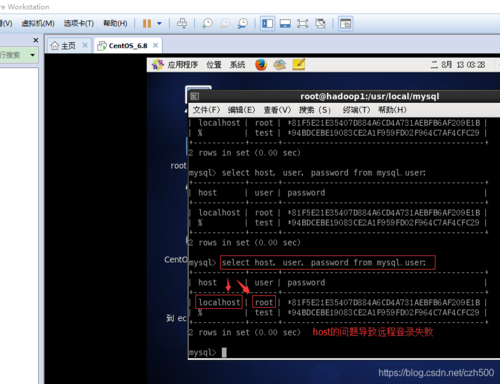Open the terminal 文件(F) menu
The width and height of the screenshot is (500, 384).
click(206, 110)
